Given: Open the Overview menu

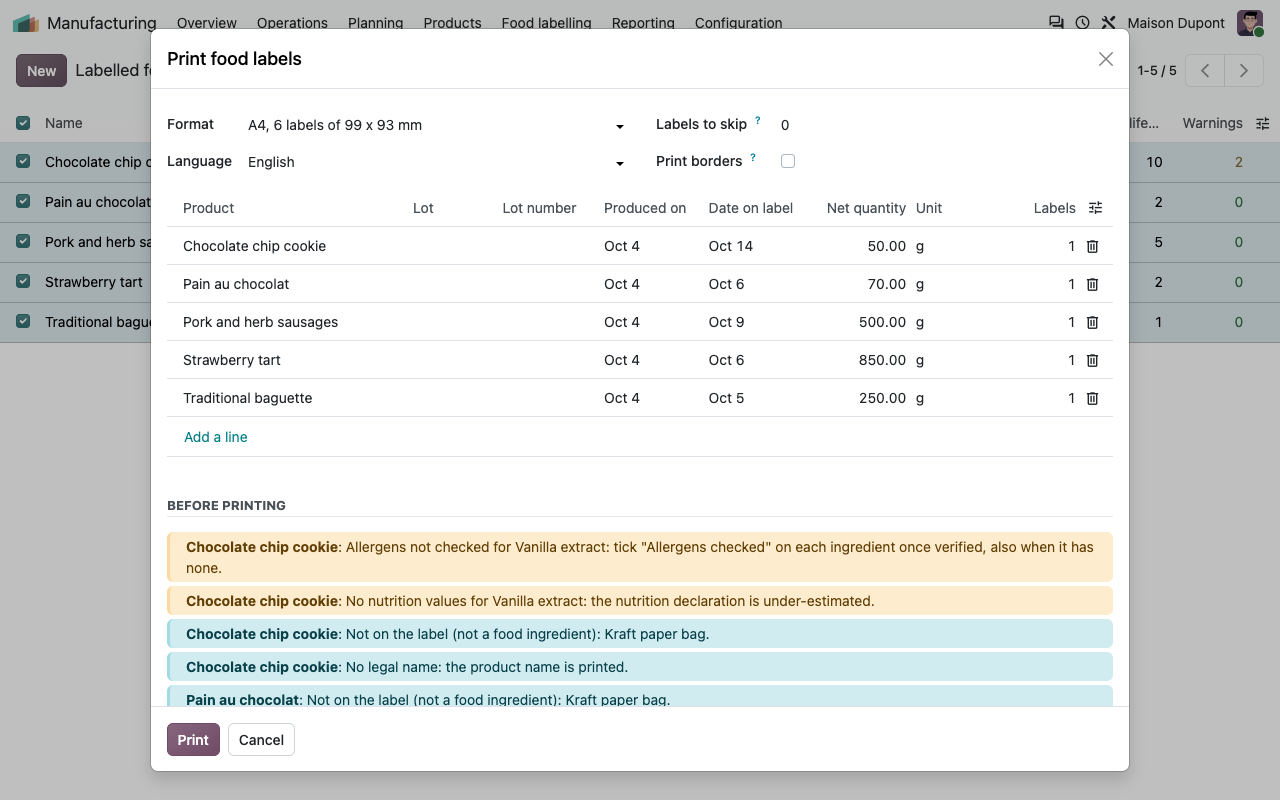Looking at the screenshot, I should pyautogui.click(x=207, y=23).
